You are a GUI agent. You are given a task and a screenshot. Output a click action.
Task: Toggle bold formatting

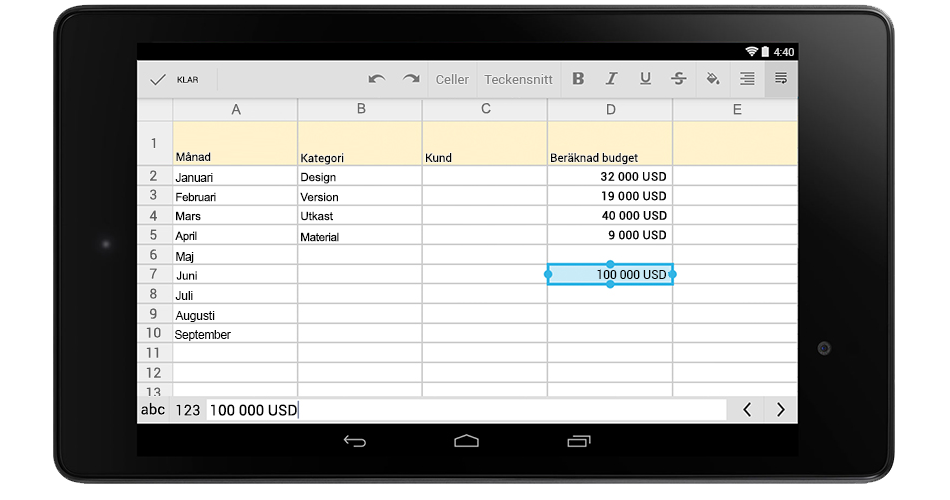click(x=578, y=79)
